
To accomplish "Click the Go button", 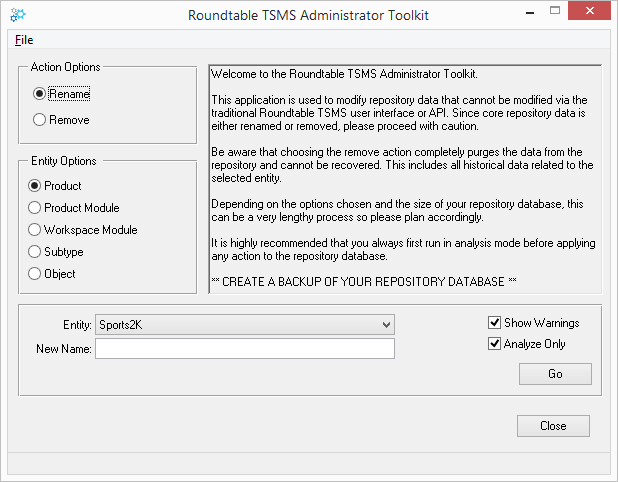I will click(555, 374).
